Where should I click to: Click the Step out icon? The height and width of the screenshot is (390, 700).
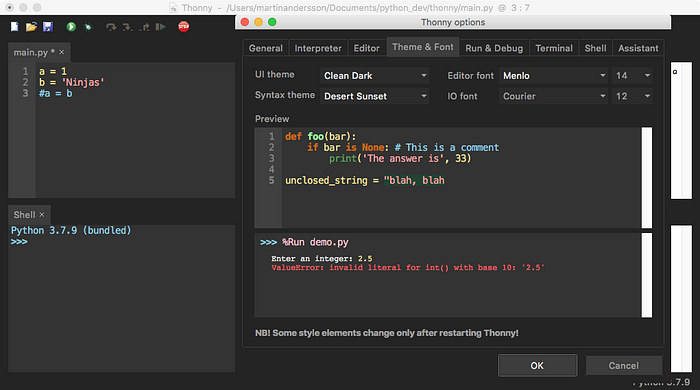[x=144, y=27]
